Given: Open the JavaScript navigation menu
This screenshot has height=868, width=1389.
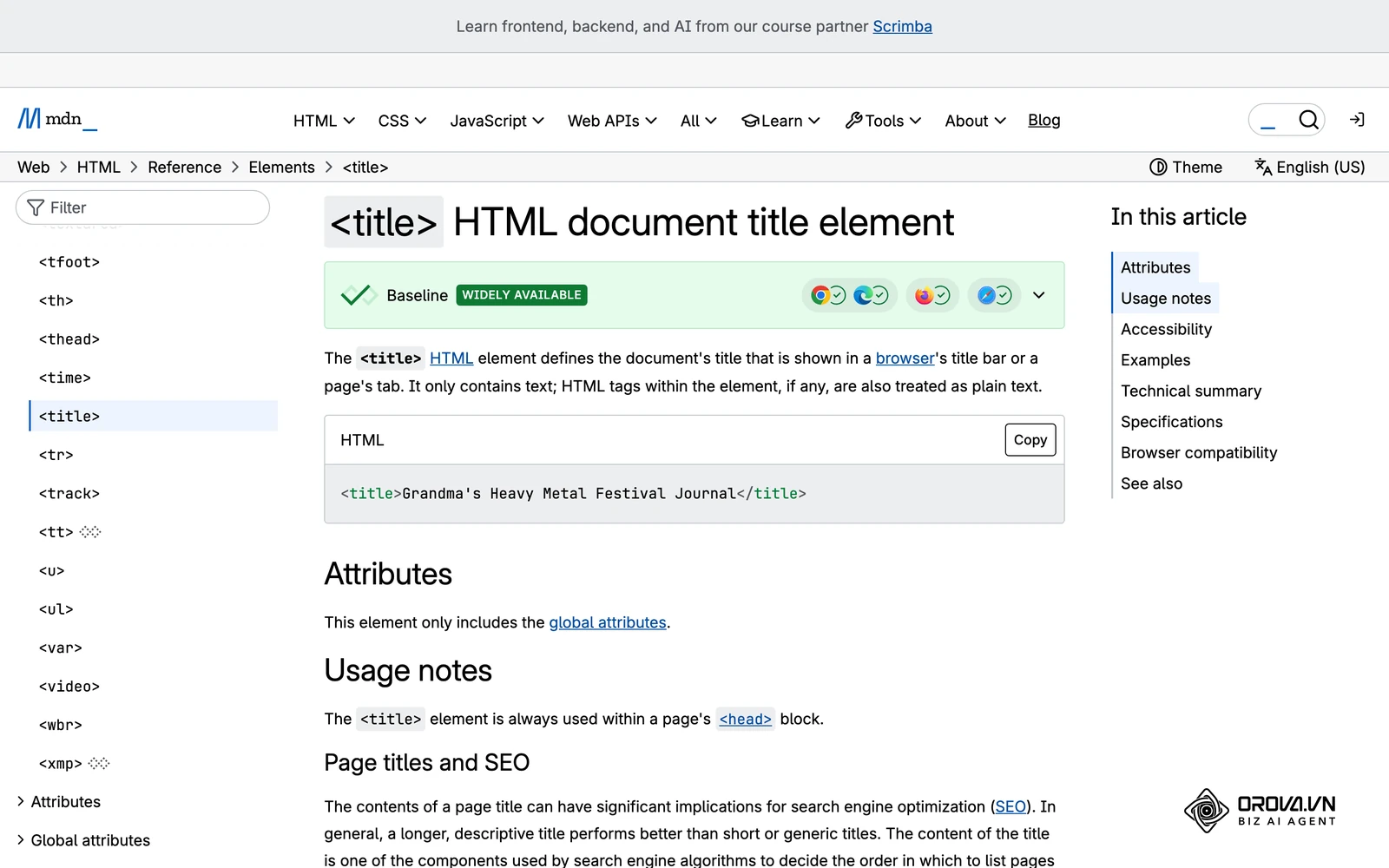Looking at the screenshot, I should [497, 121].
